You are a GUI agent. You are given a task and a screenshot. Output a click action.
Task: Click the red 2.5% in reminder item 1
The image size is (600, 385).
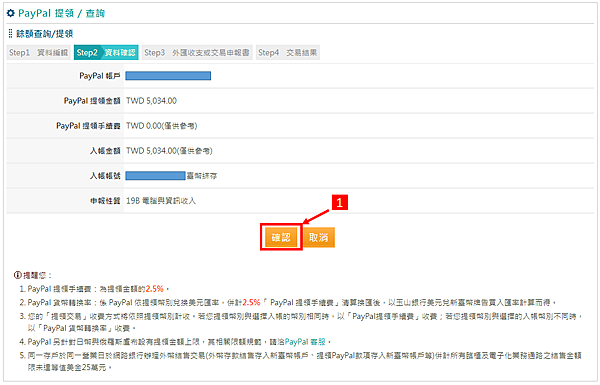(x=155, y=289)
